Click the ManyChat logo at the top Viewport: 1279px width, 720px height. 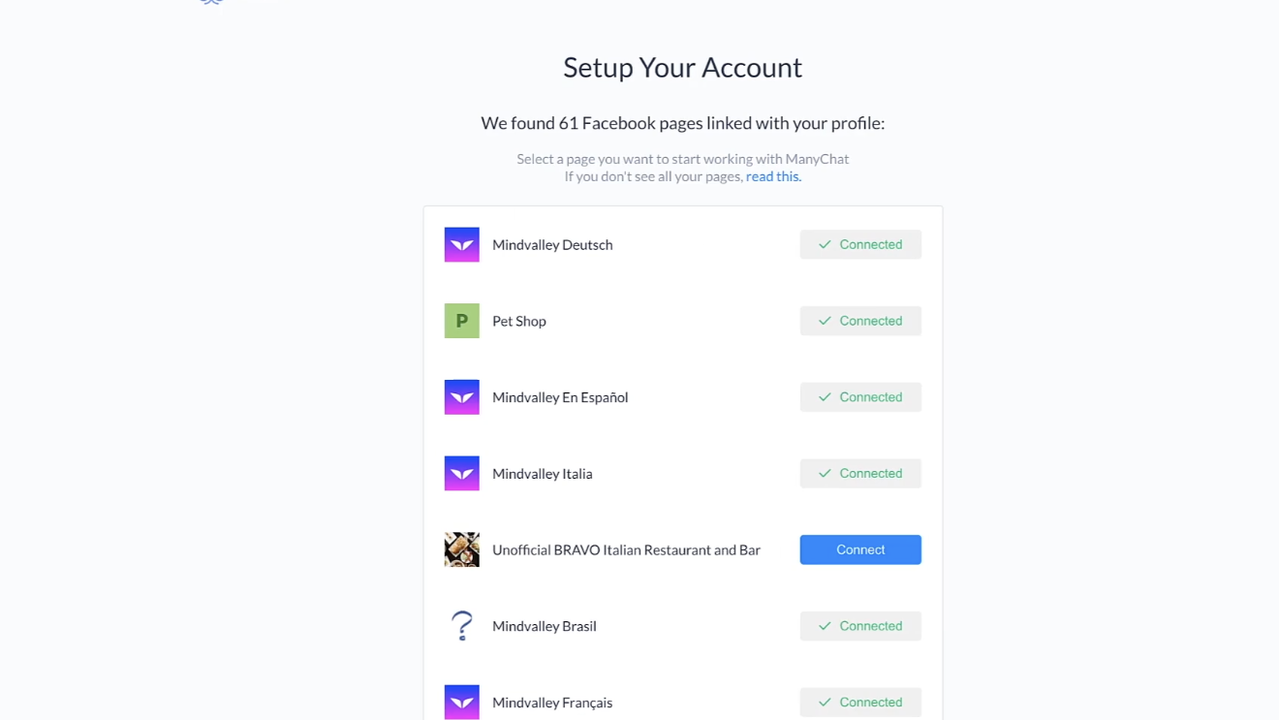click(x=210, y=3)
